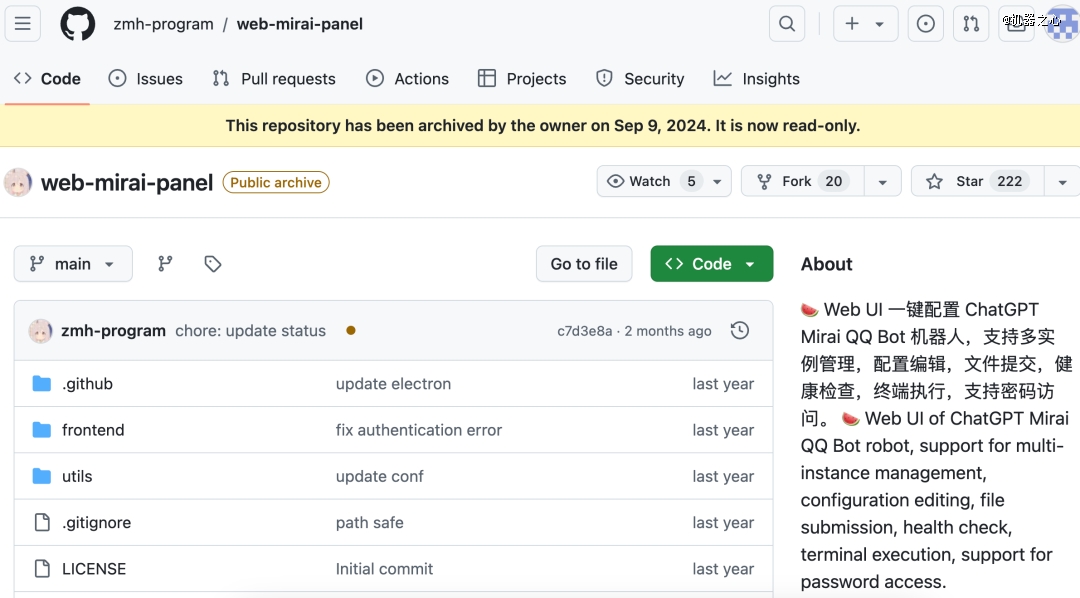The height and width of the screenshot is (598, 1080).
Task: Click the repository owner avatar beside title
Action: (x=18, y=183)
